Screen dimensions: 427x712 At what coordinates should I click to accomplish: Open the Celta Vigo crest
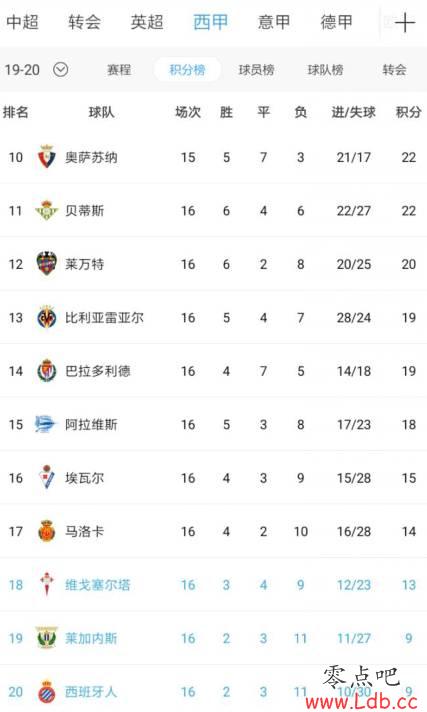pos(46,584)
